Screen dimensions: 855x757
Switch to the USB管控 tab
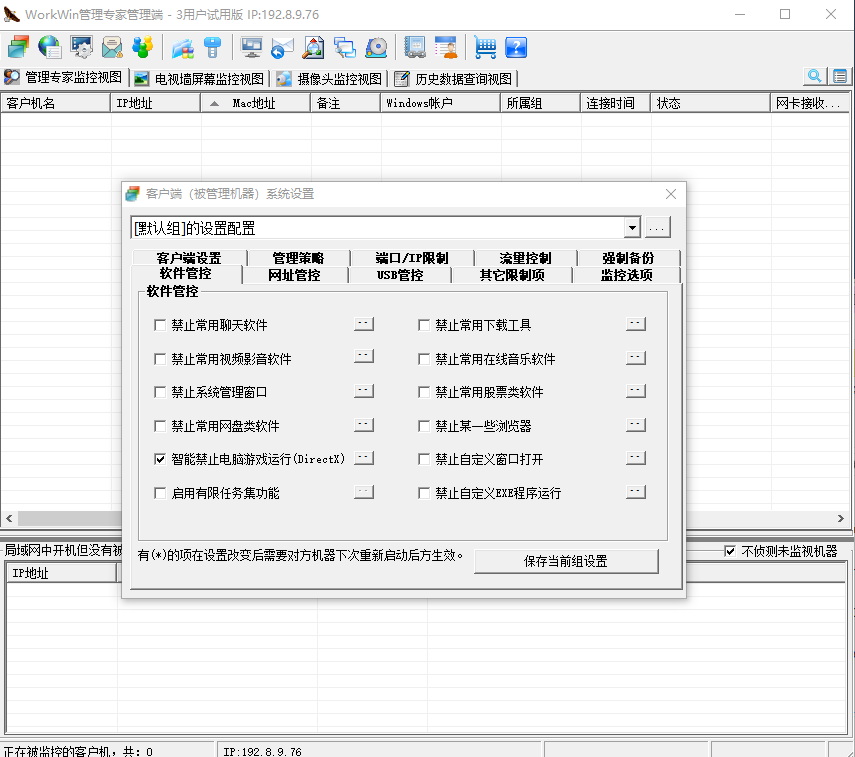400,275
